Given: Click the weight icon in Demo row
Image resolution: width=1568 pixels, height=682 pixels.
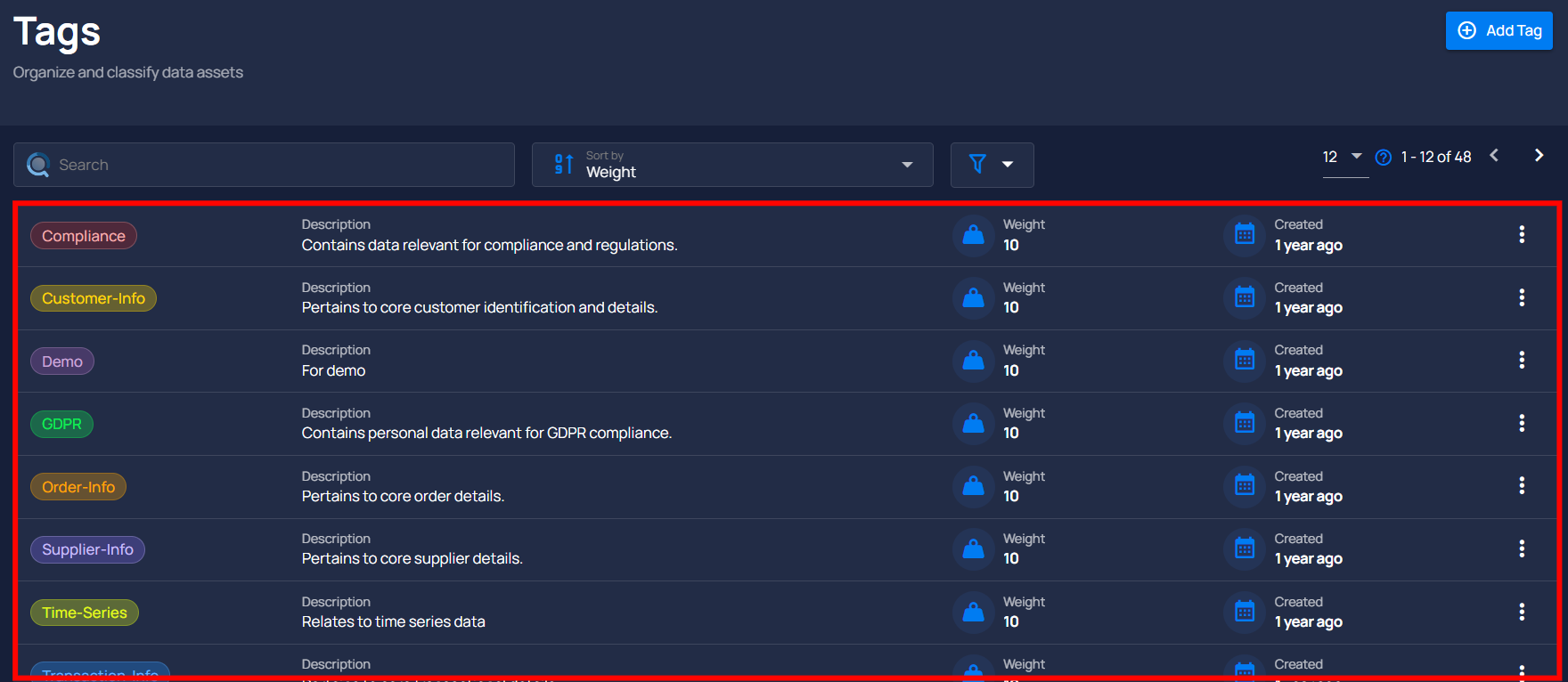Looking at the screenshot, I should [974, 361].
